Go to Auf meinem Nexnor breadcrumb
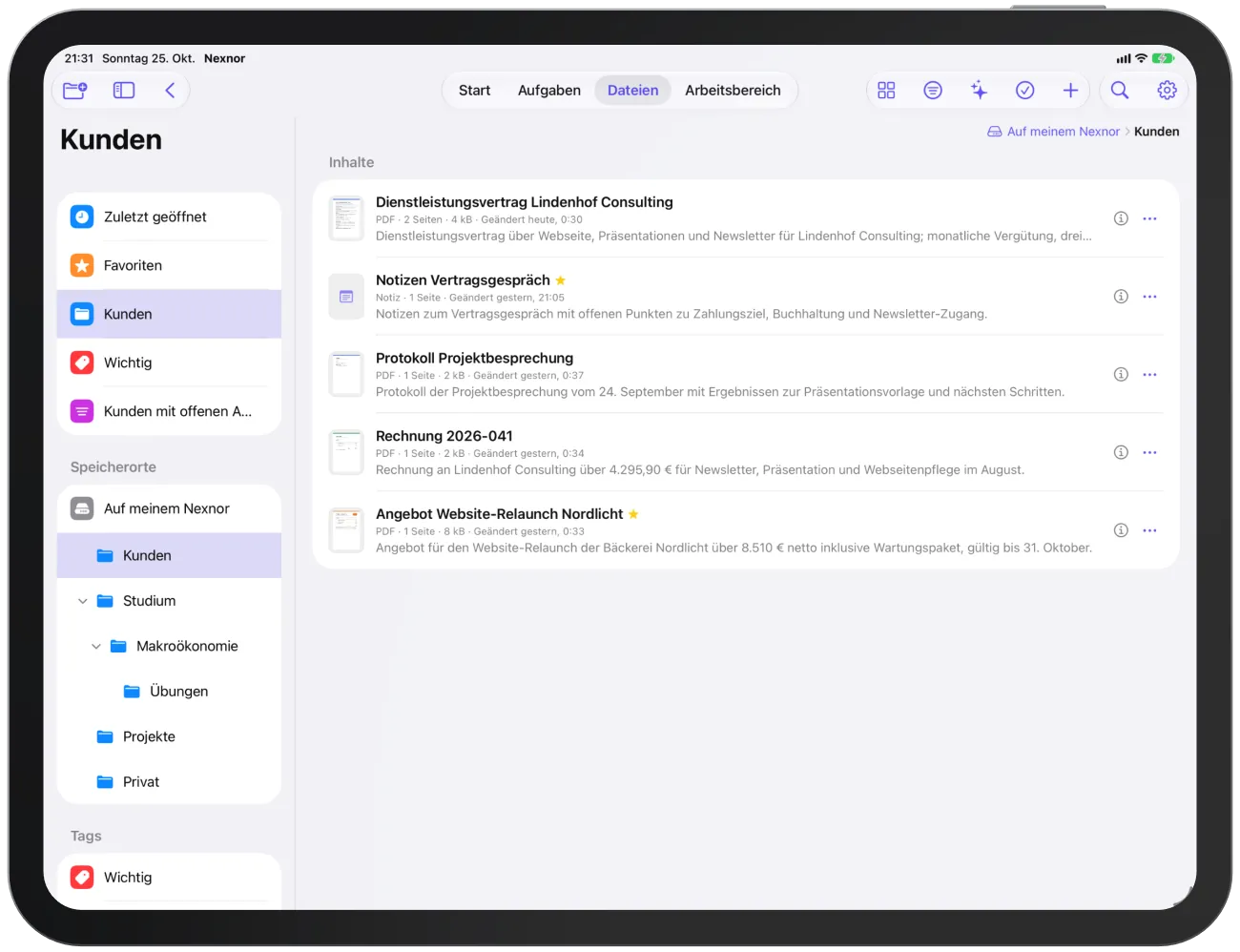The height and width of the screenshot is (952, 1240). click(x=1054, y=132)
